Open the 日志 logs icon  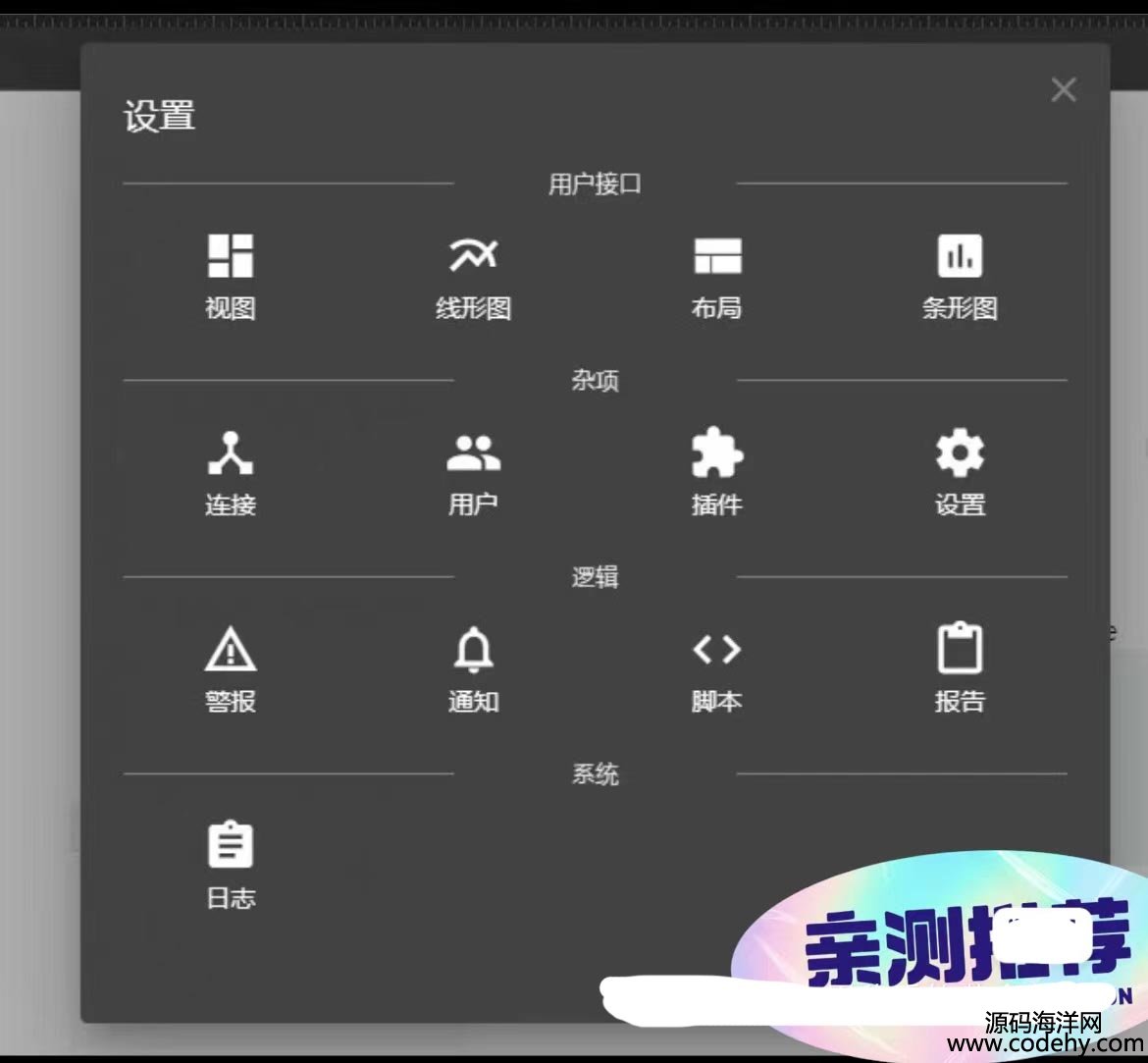[231, 844]
